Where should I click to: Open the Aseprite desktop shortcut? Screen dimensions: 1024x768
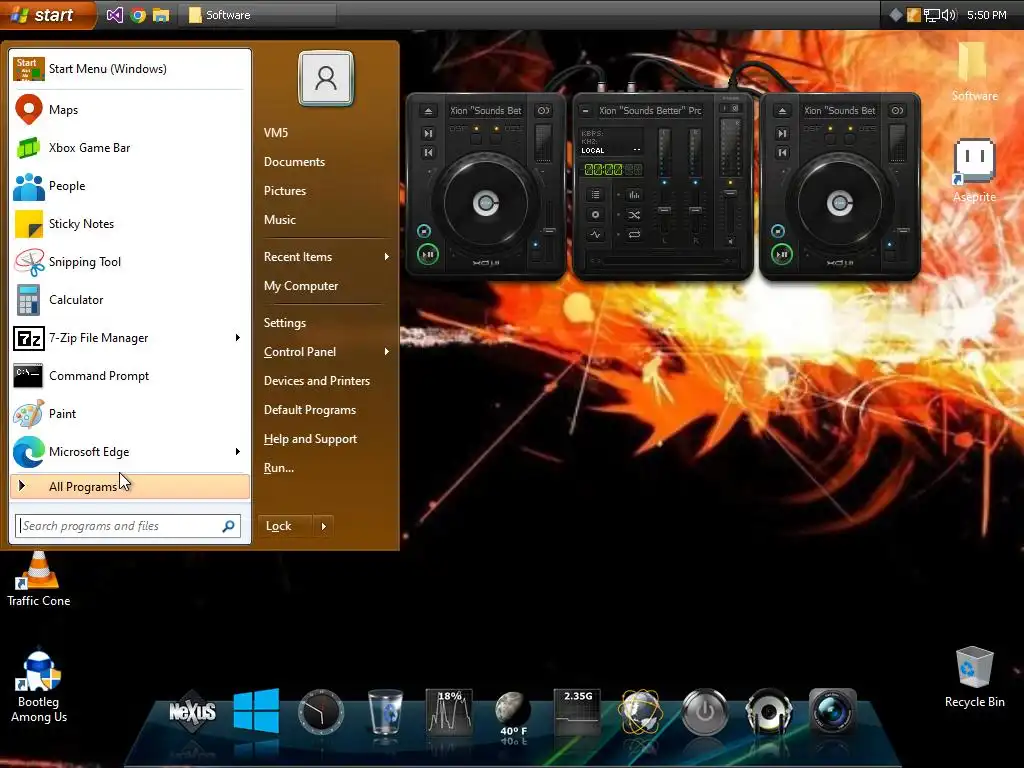click(974, 170)
